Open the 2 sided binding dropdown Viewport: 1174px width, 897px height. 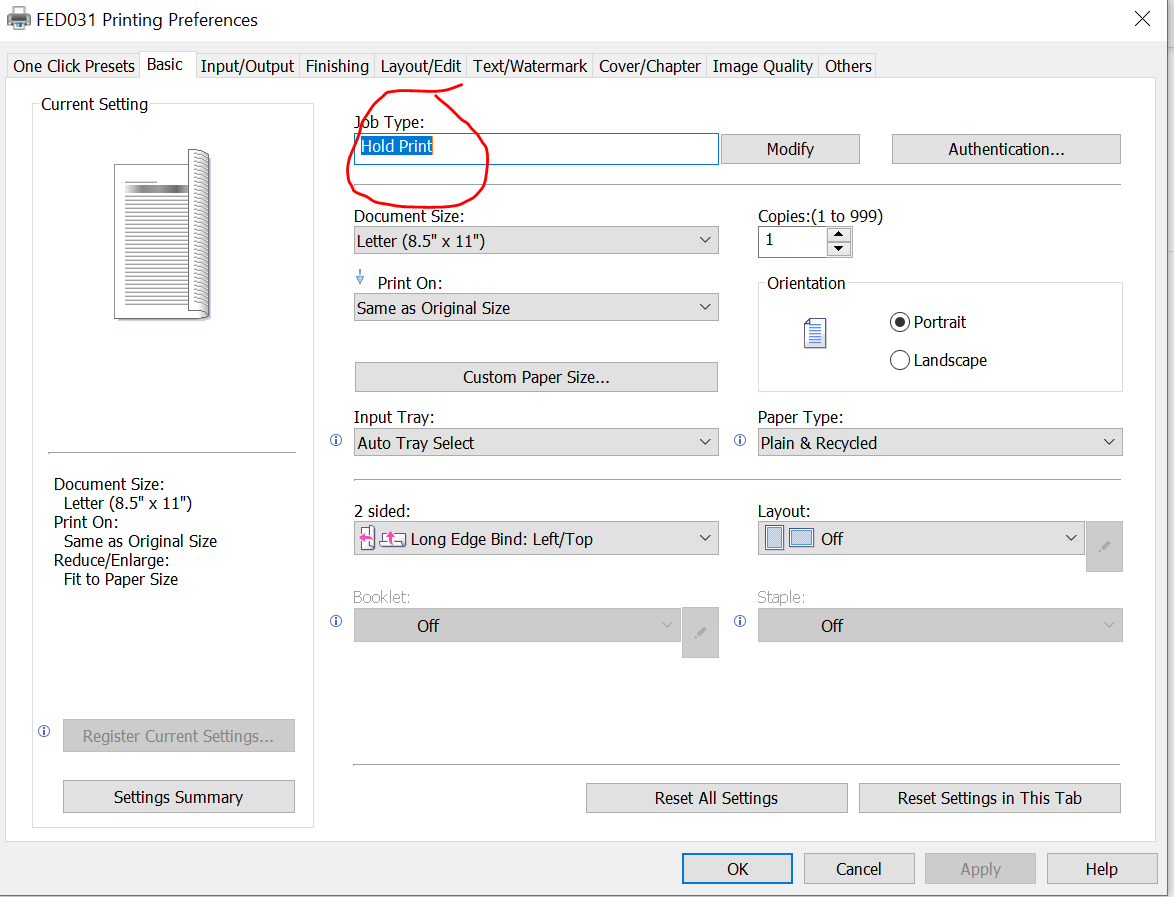pos(536,538)
